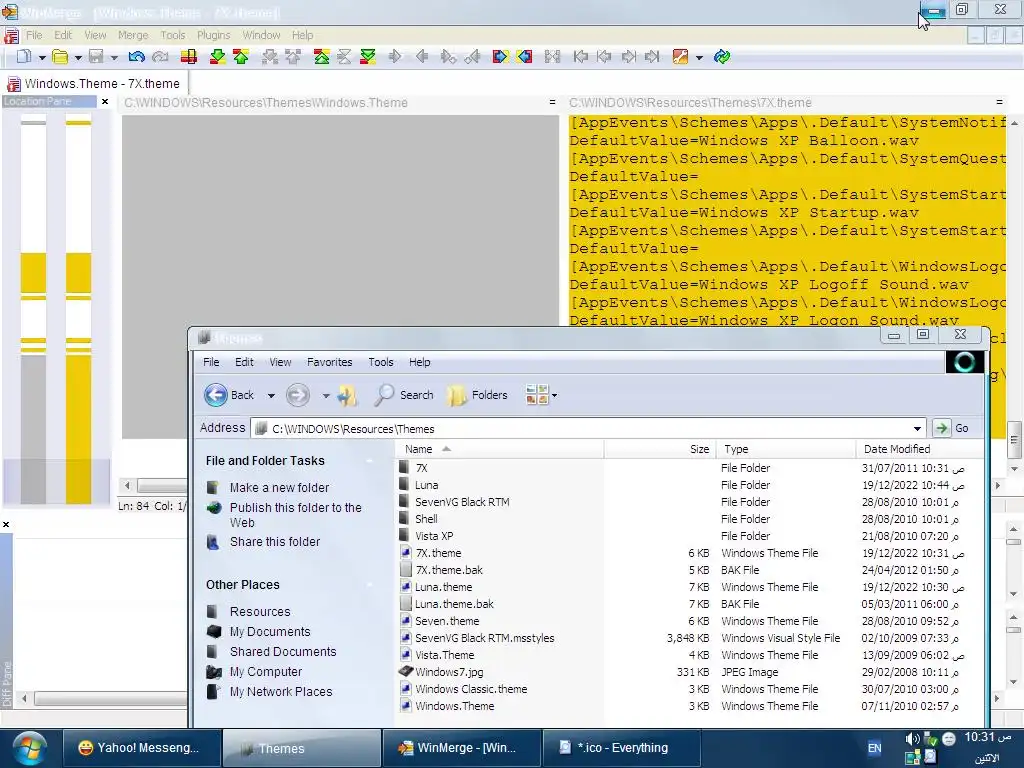
Task: Select the Luna folder
Action: coord(426,485)
